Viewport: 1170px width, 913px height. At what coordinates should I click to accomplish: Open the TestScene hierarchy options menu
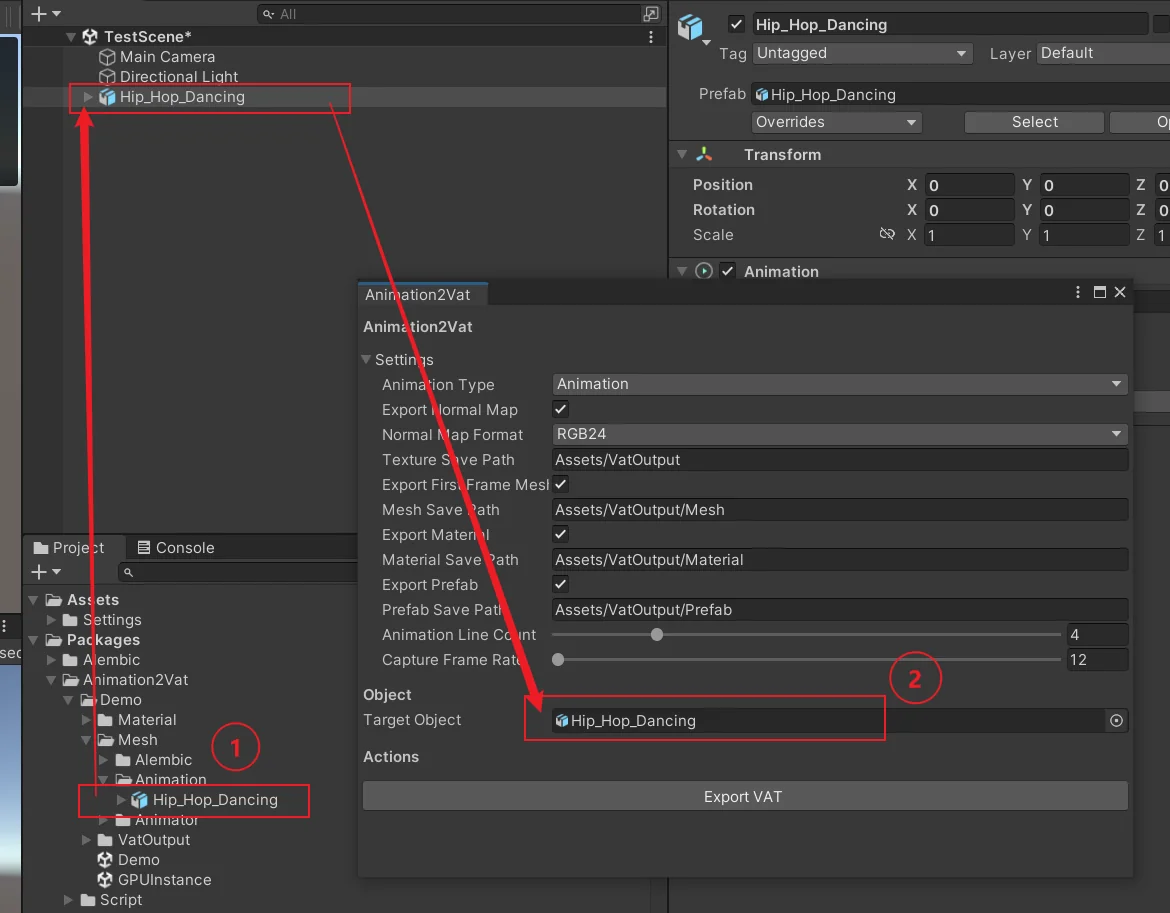(x=651, y=37)
